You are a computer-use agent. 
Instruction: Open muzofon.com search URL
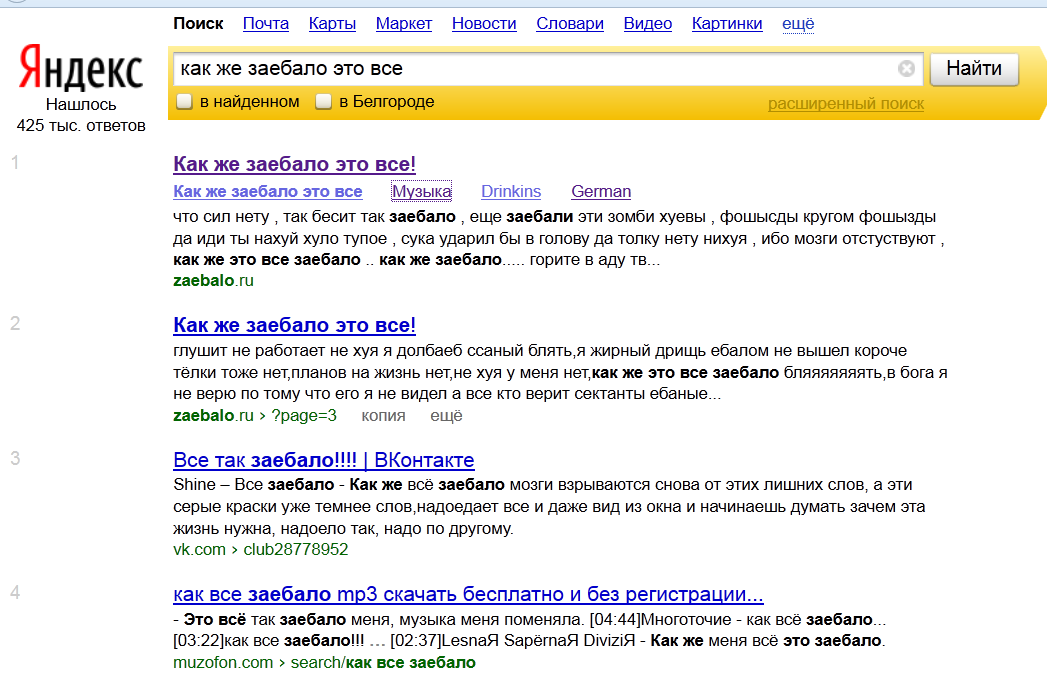(x=325, y=662)
